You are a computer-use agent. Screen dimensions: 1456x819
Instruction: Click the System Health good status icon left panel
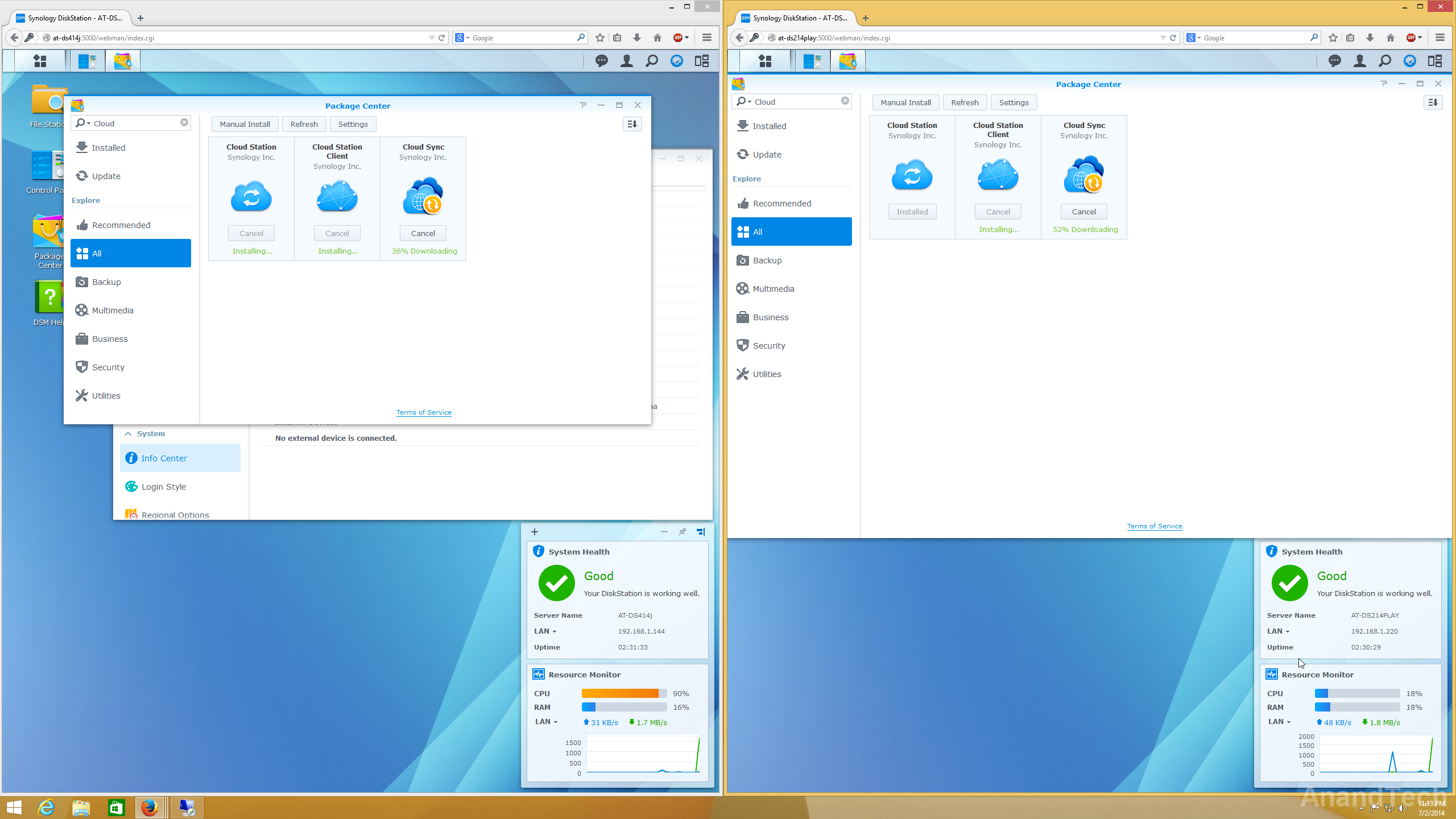[x=556, y=582]
